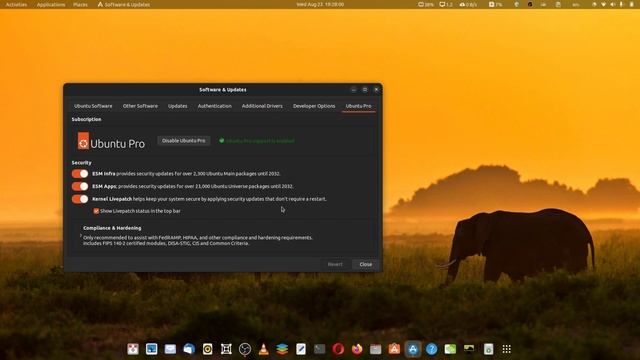Go to the Updates tab
The image size is (640, 360).
pos(178,106)
